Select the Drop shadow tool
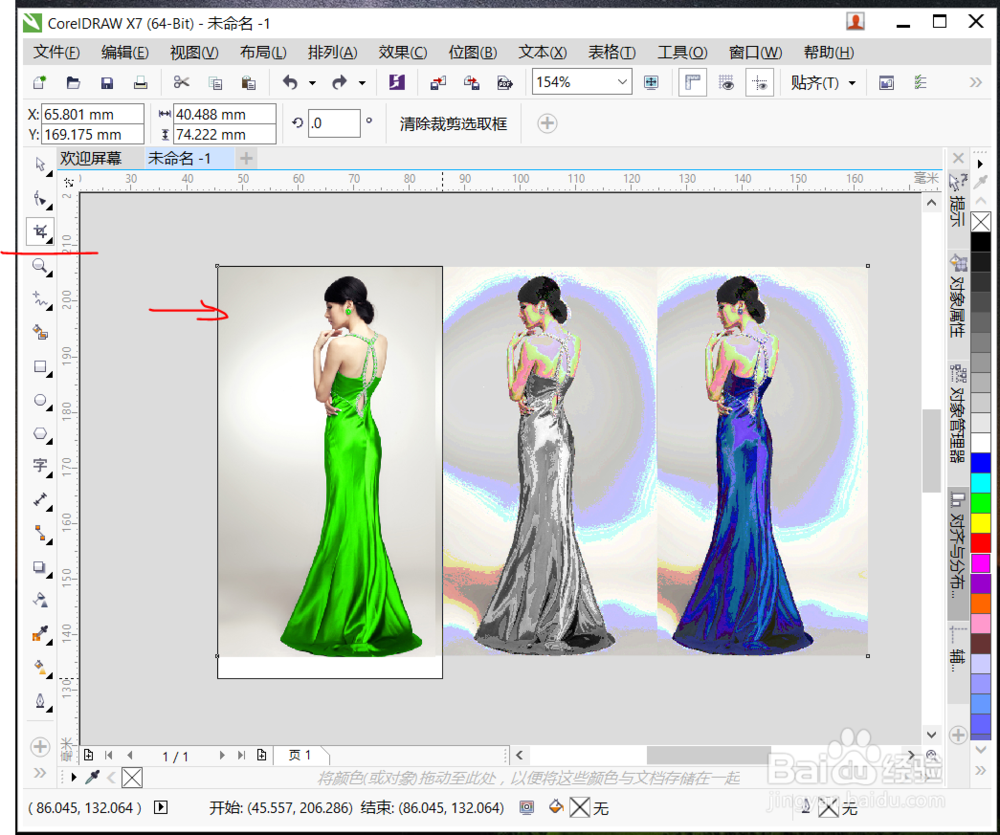The image size is (1000, 835). tap(40, 567)
